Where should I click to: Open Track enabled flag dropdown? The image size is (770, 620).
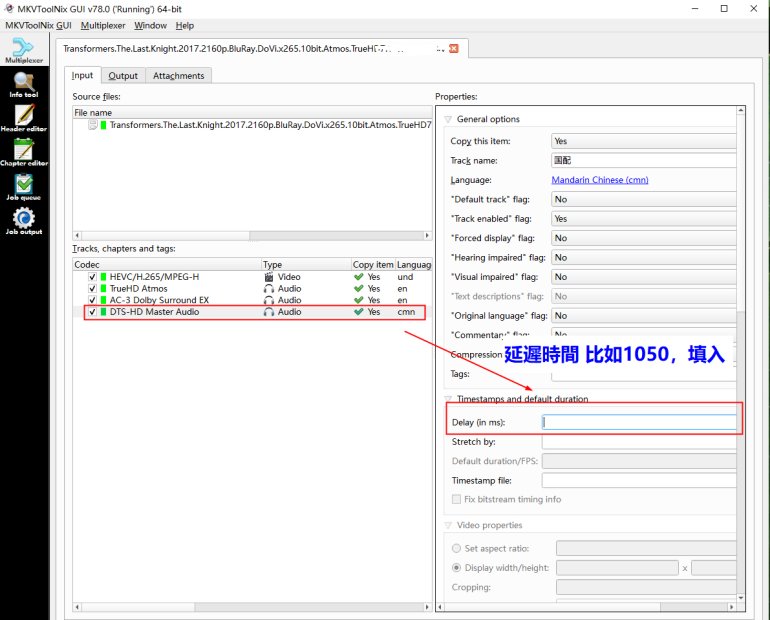(643, 218)
